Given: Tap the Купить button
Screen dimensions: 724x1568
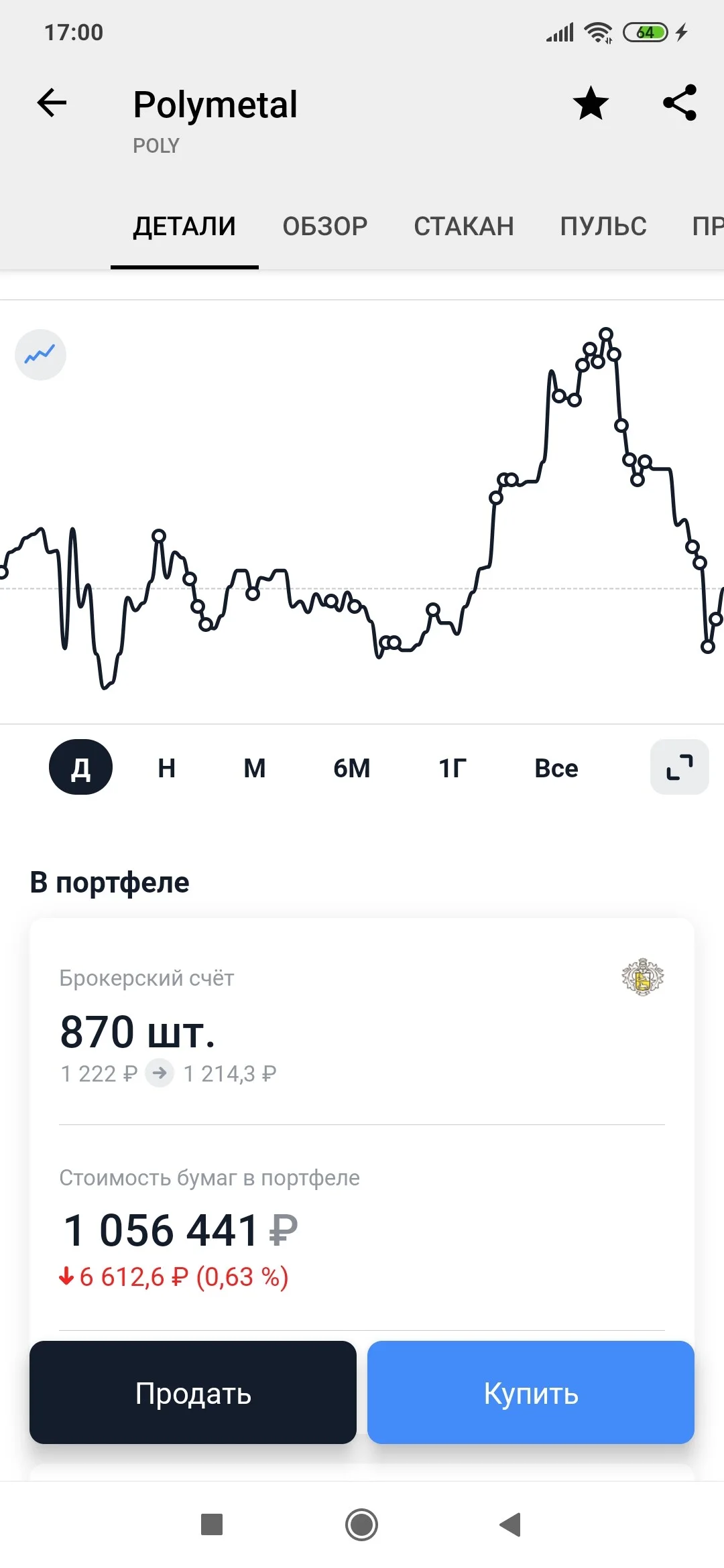Looking at the screenshot, I should coord(531,1392).
